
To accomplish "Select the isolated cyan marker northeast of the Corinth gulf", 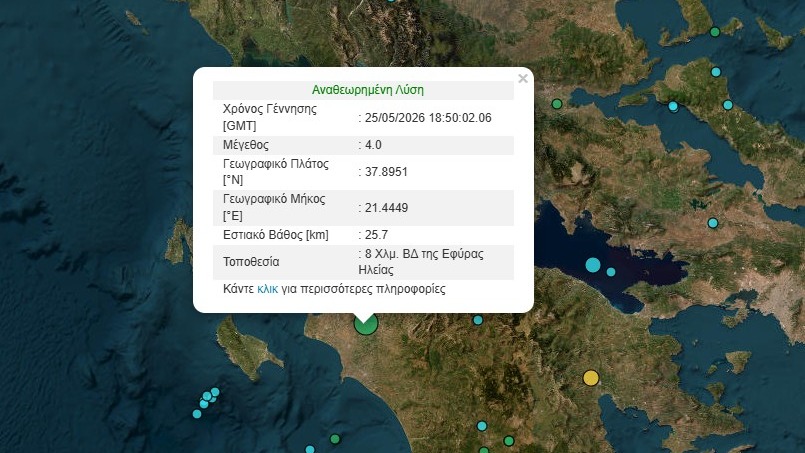I will pyautogui.click(x=713, y=223).
